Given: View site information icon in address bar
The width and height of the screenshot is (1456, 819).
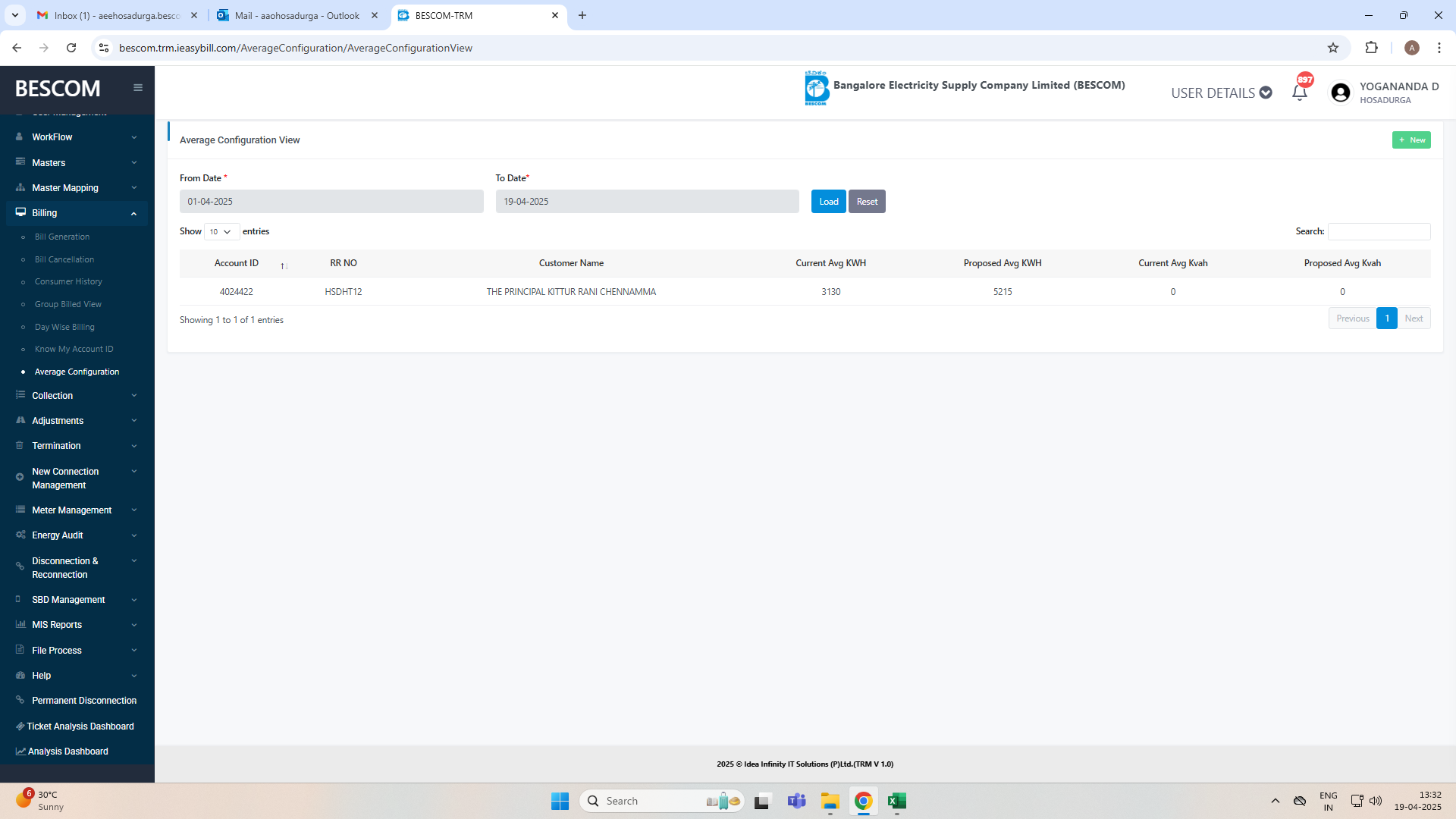Looking at the screenshot, I should (x=104, y=48).
